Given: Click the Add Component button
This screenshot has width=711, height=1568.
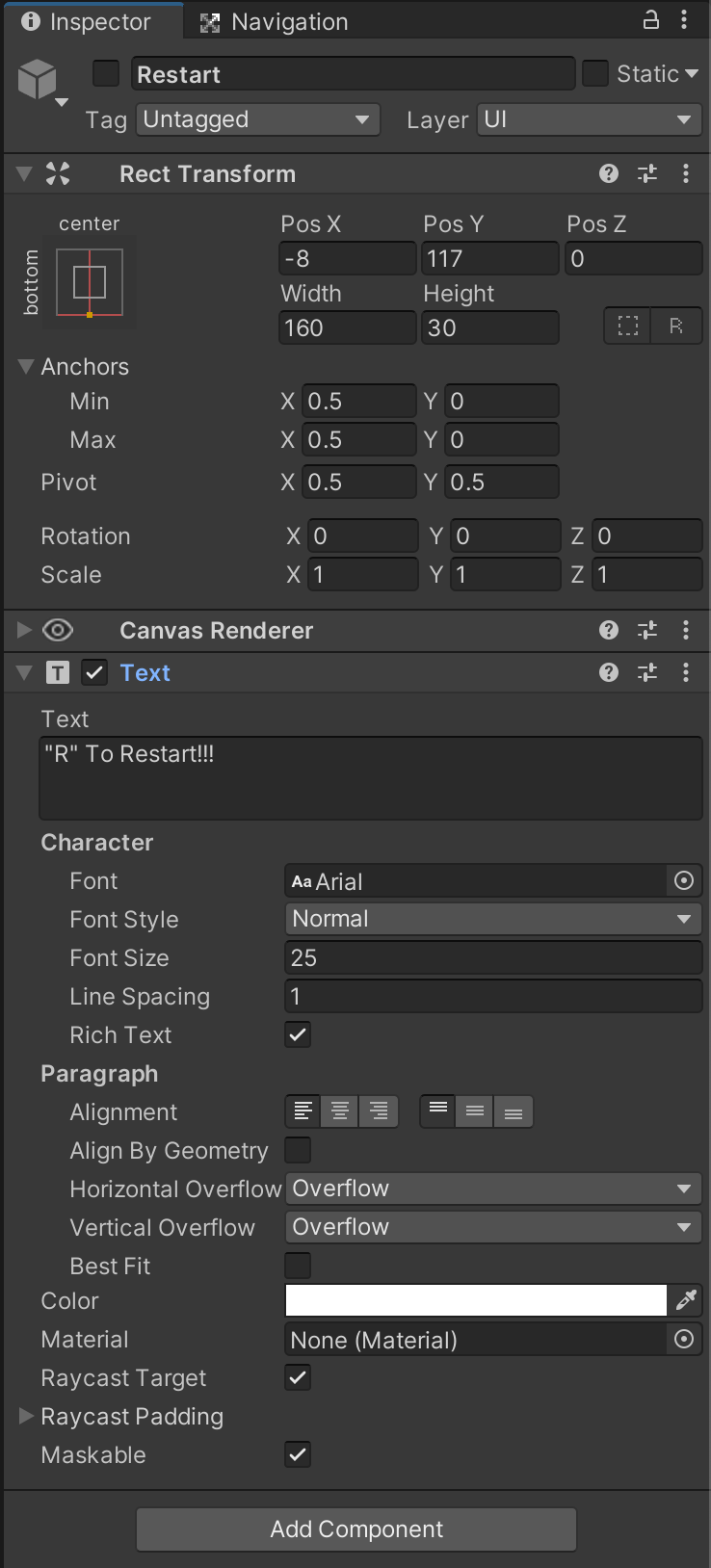Looking at the screenshot, I should coord(355,1529).
